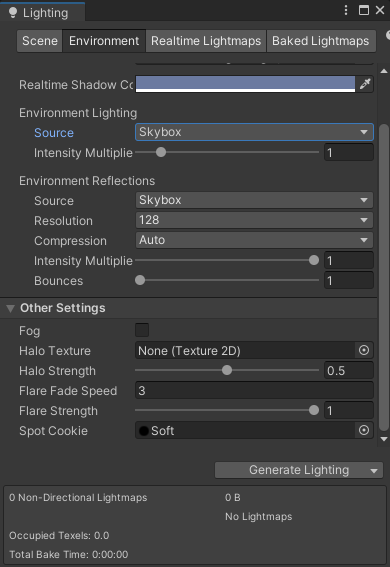Switch to the Scene tab
390x567 pixels.
pyautogui.click(x=40, y=41)
